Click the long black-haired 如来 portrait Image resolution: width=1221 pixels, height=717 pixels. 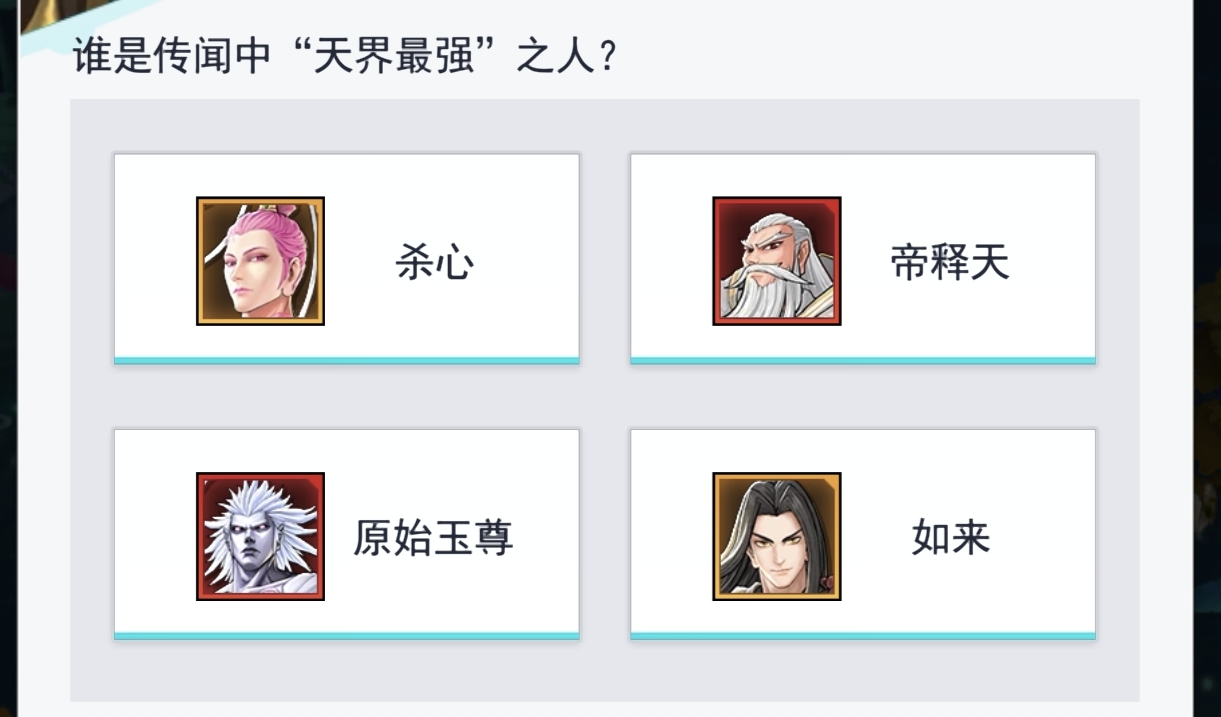click(776, 537)
